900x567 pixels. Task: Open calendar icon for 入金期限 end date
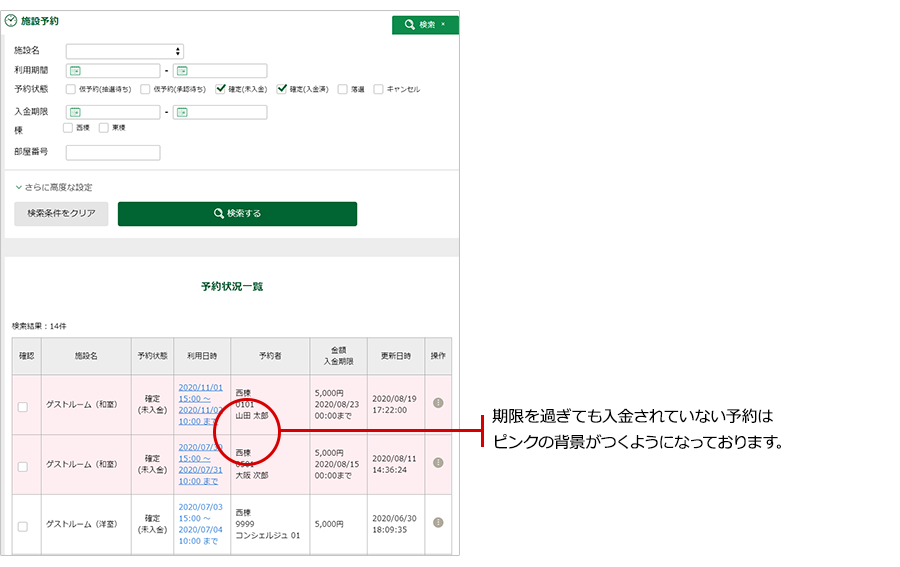(x=182, y=112)
